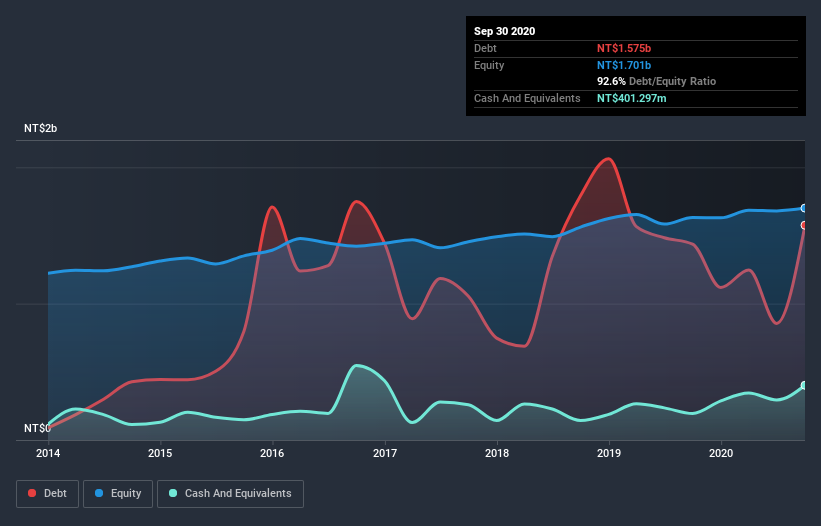Click the Cash And Equivalents tooltip label
This screenshot has width=821, height=526.
(527, 98)
